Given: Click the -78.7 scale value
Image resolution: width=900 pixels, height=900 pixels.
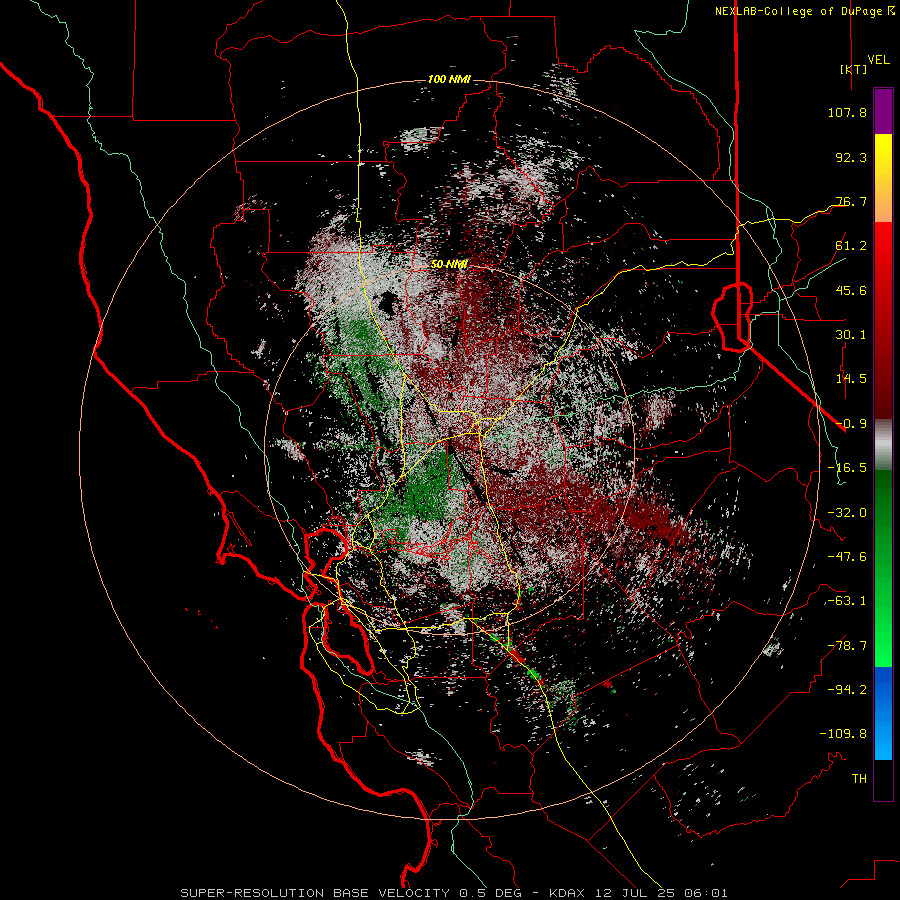Looking at the screenshot, I should pos(847,646).
